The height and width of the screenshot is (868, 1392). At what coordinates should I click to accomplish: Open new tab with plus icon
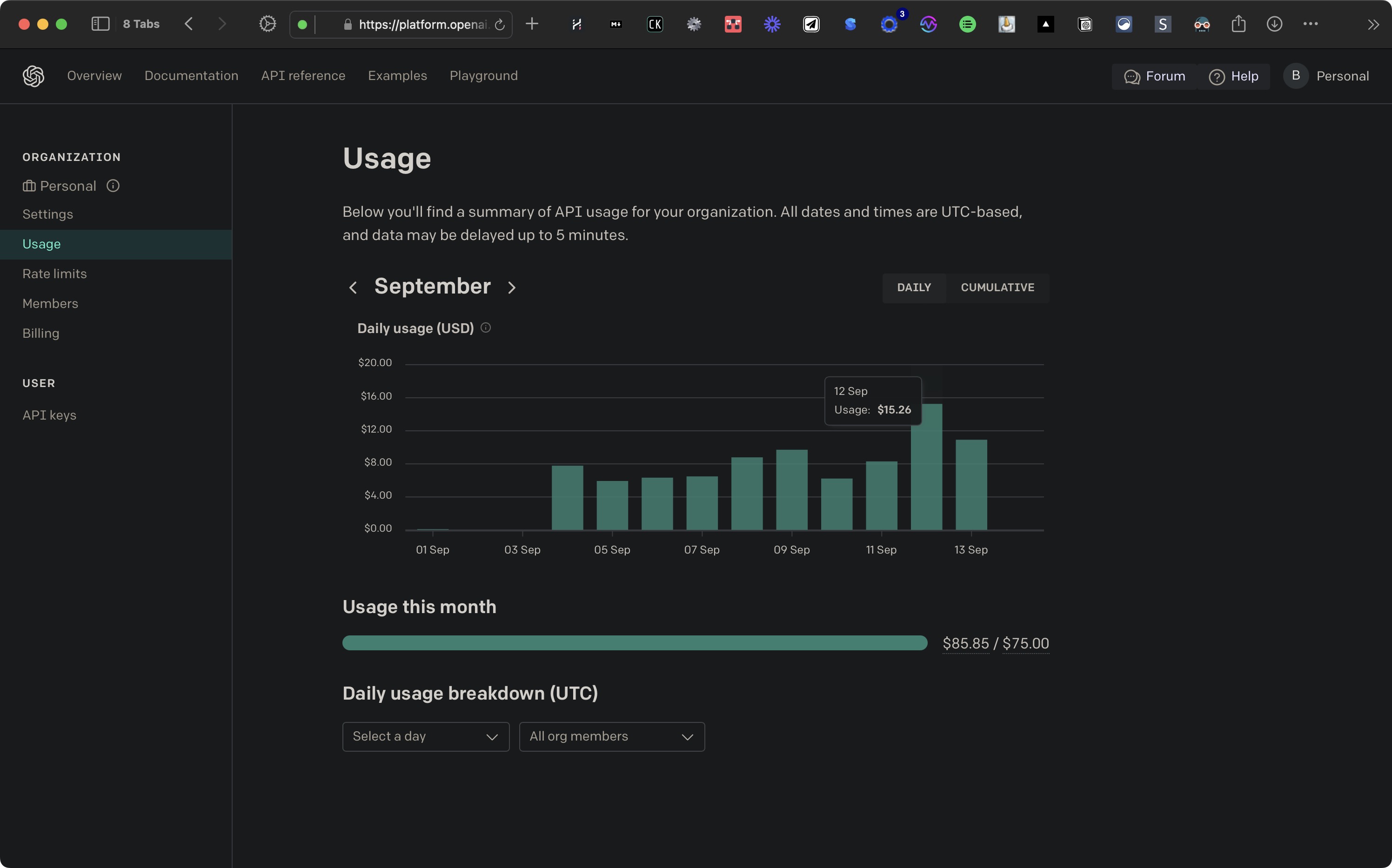pos(532,24)
